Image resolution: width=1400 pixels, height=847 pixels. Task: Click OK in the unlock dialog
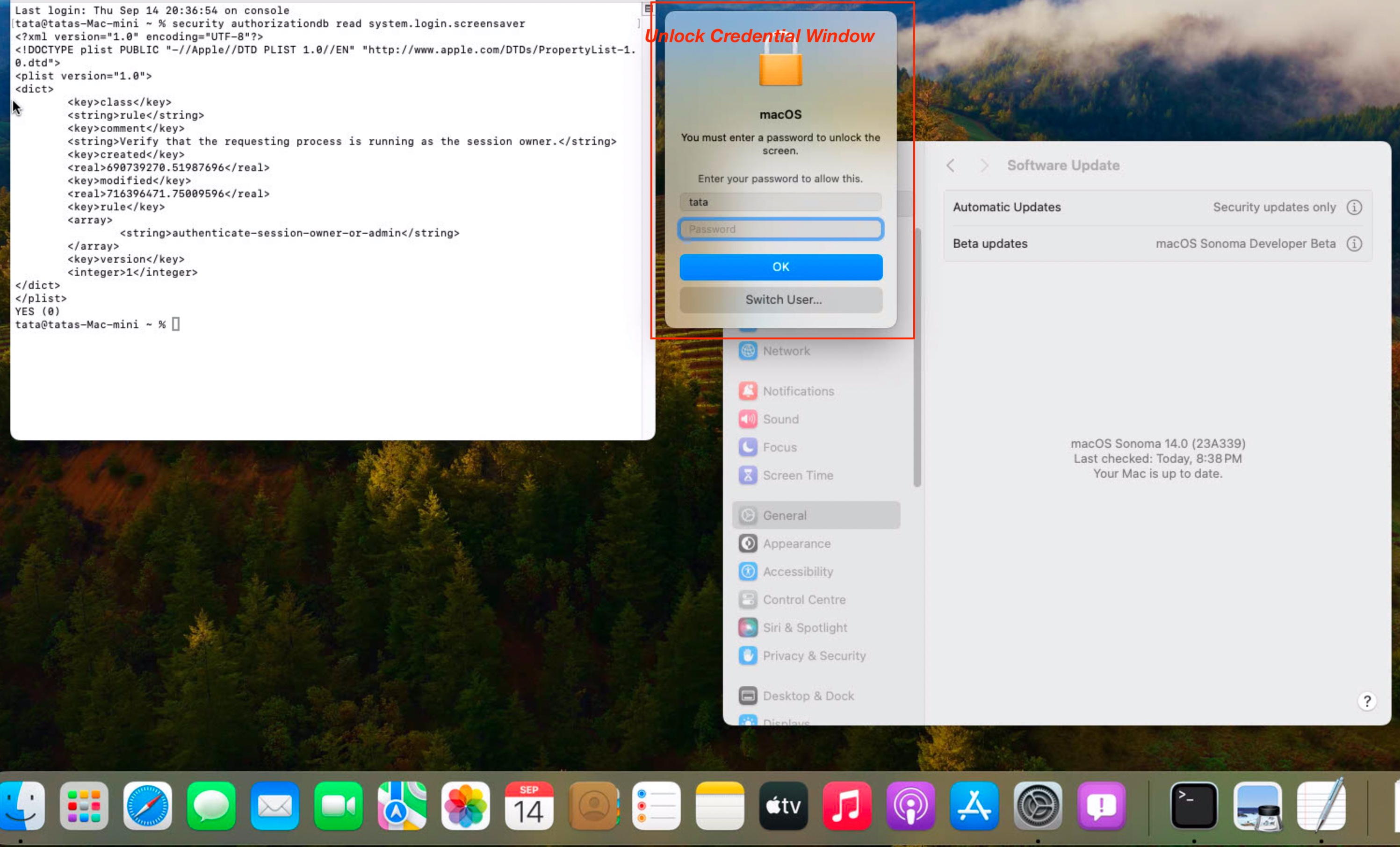click(x=781, y=267)
